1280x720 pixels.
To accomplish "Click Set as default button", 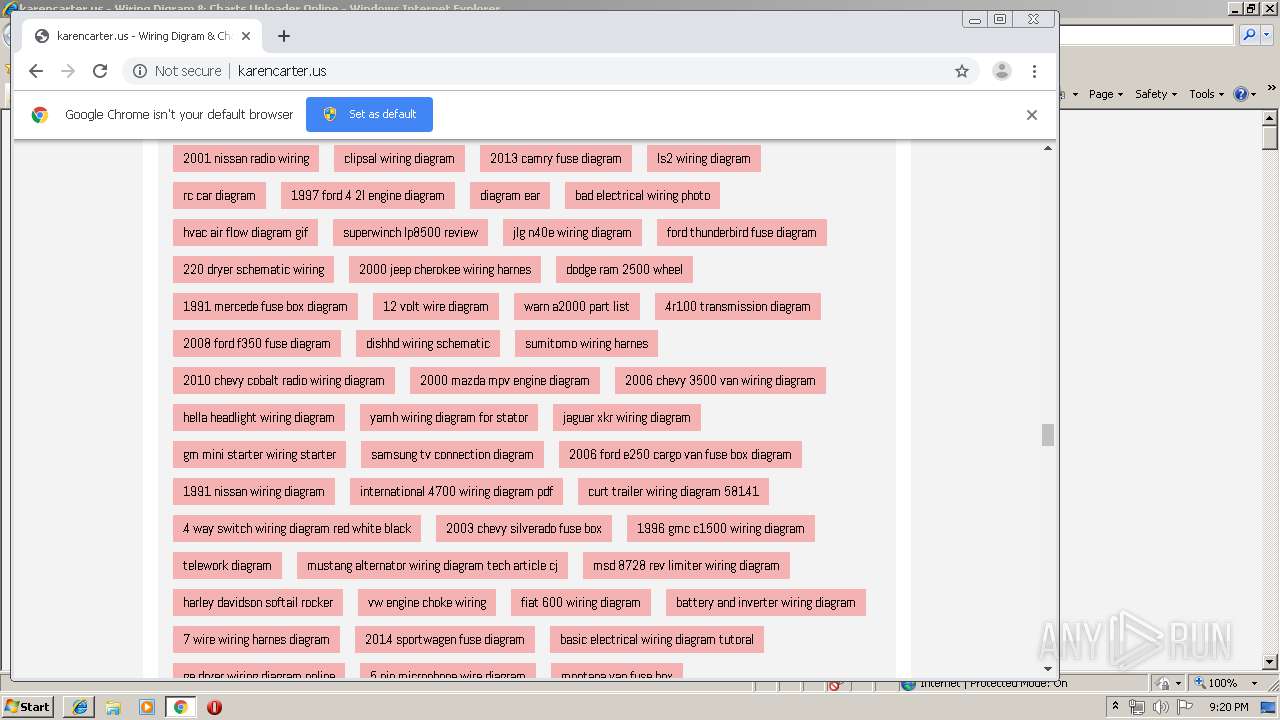I will point(369,114).
